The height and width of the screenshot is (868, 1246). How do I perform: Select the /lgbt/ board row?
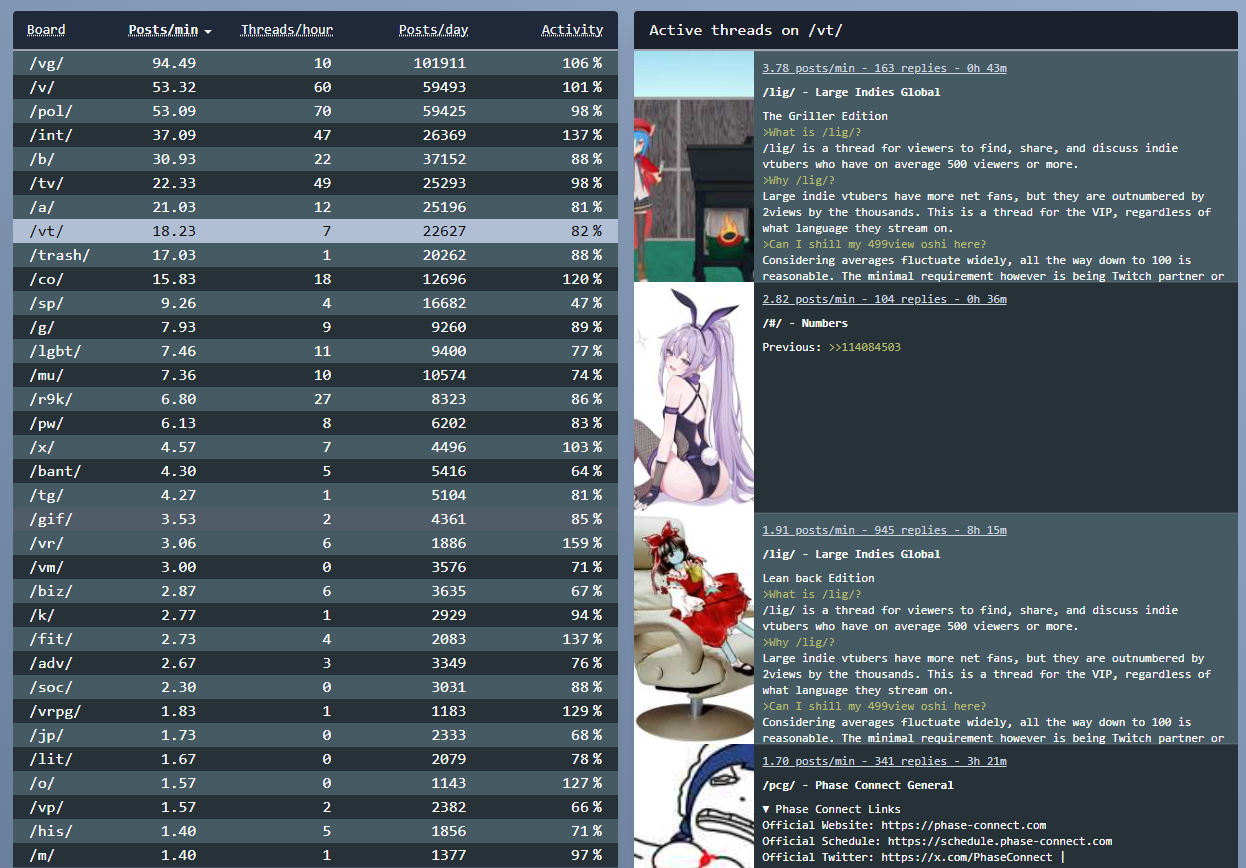click(315, 351)
